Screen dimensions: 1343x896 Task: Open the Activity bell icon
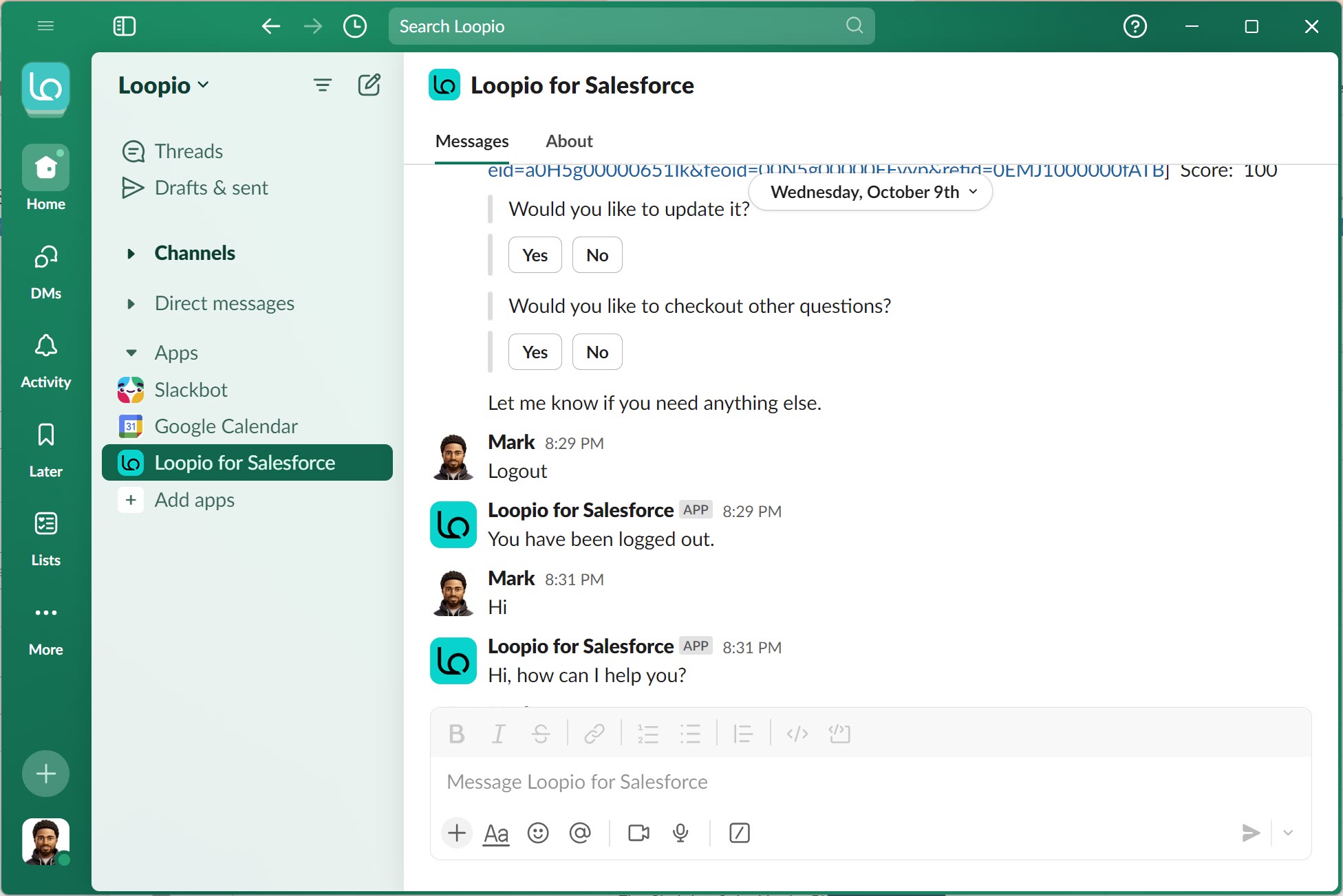point(45,362)
